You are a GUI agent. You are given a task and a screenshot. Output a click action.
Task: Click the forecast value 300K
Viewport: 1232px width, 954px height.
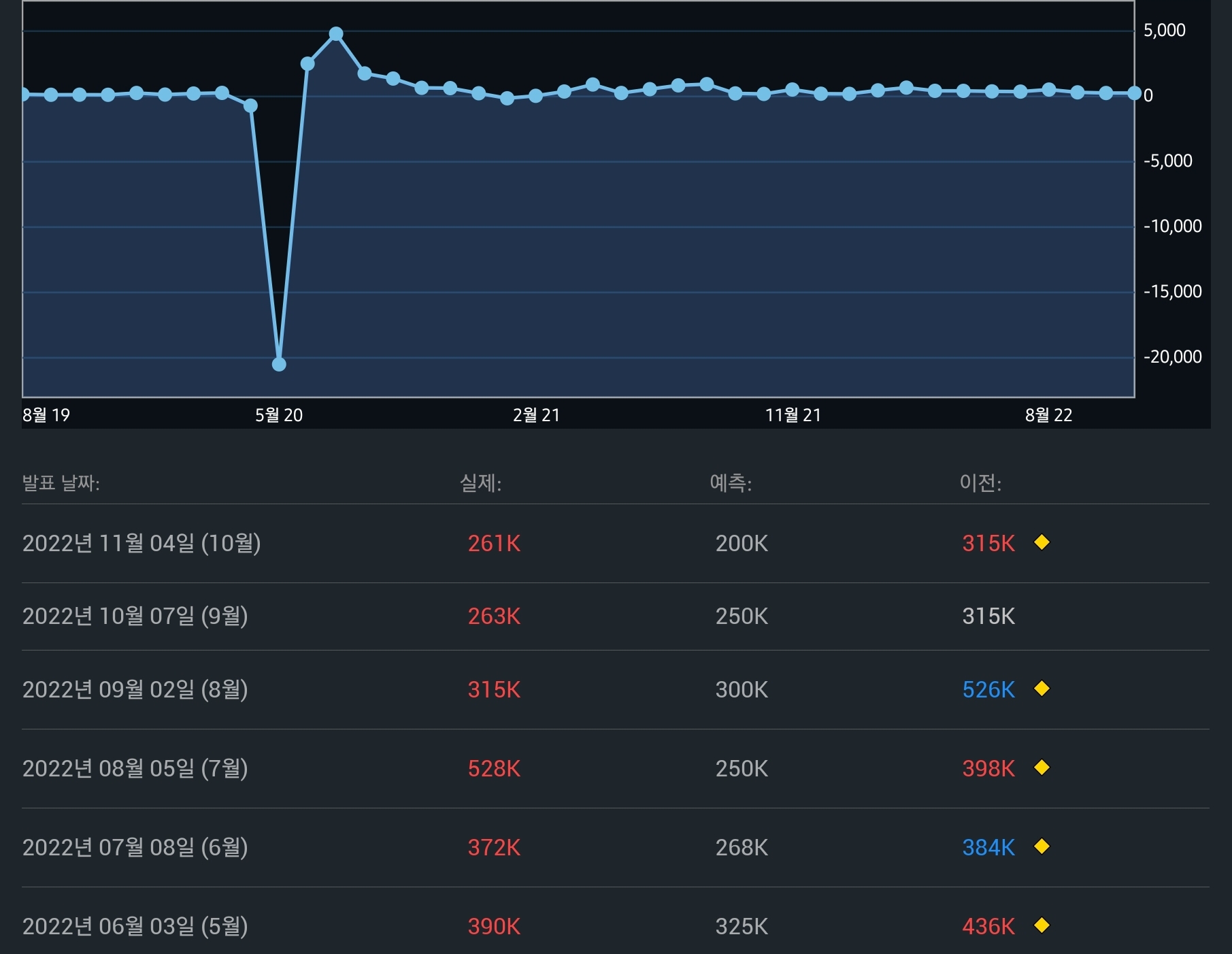click(x=742, y=690)
